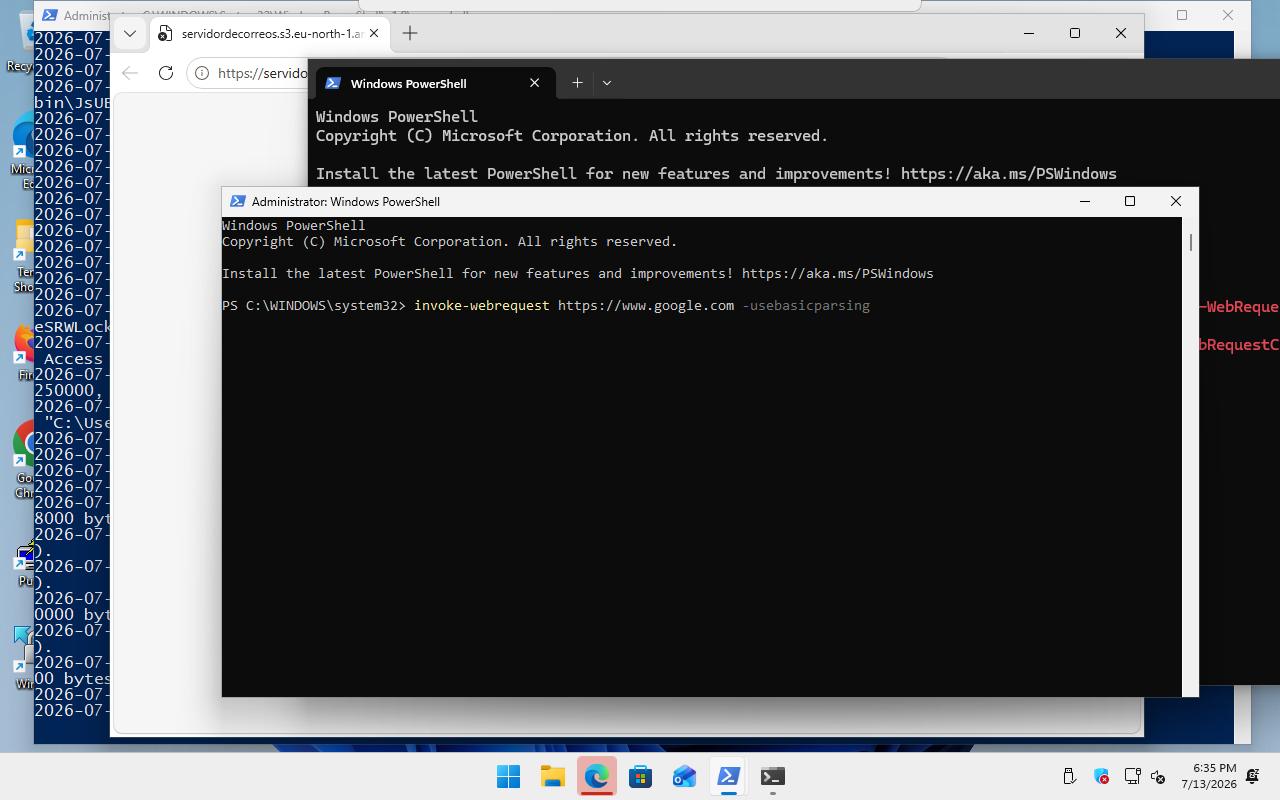Click the muted volume tray icon

(1159, 776)
